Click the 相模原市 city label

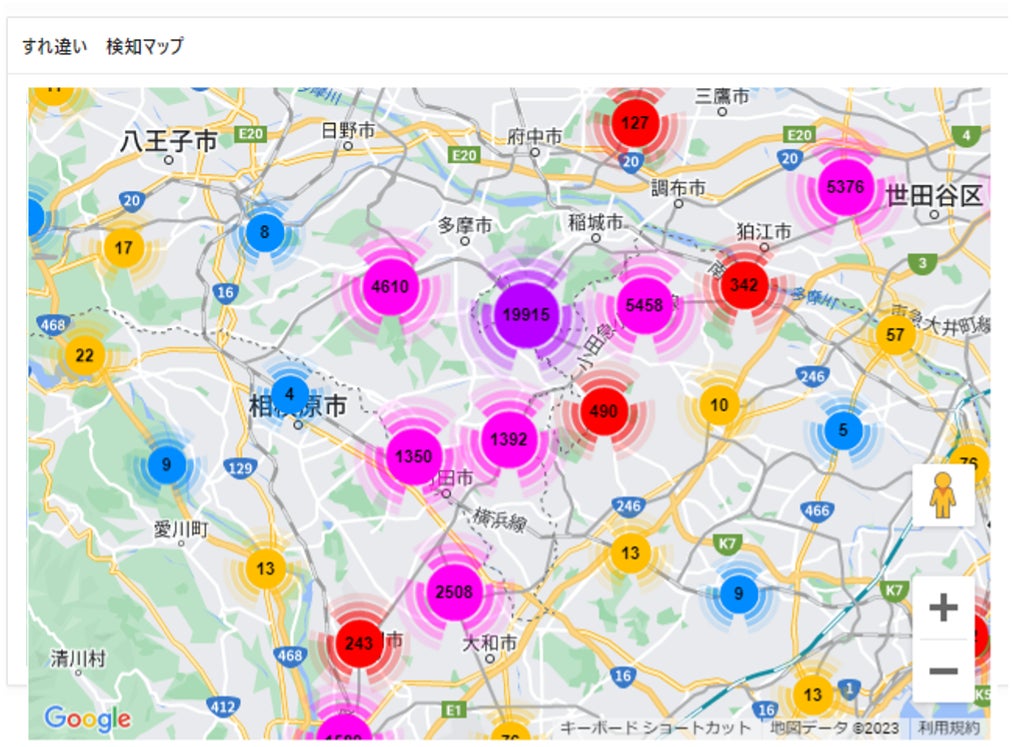point(298,406)
